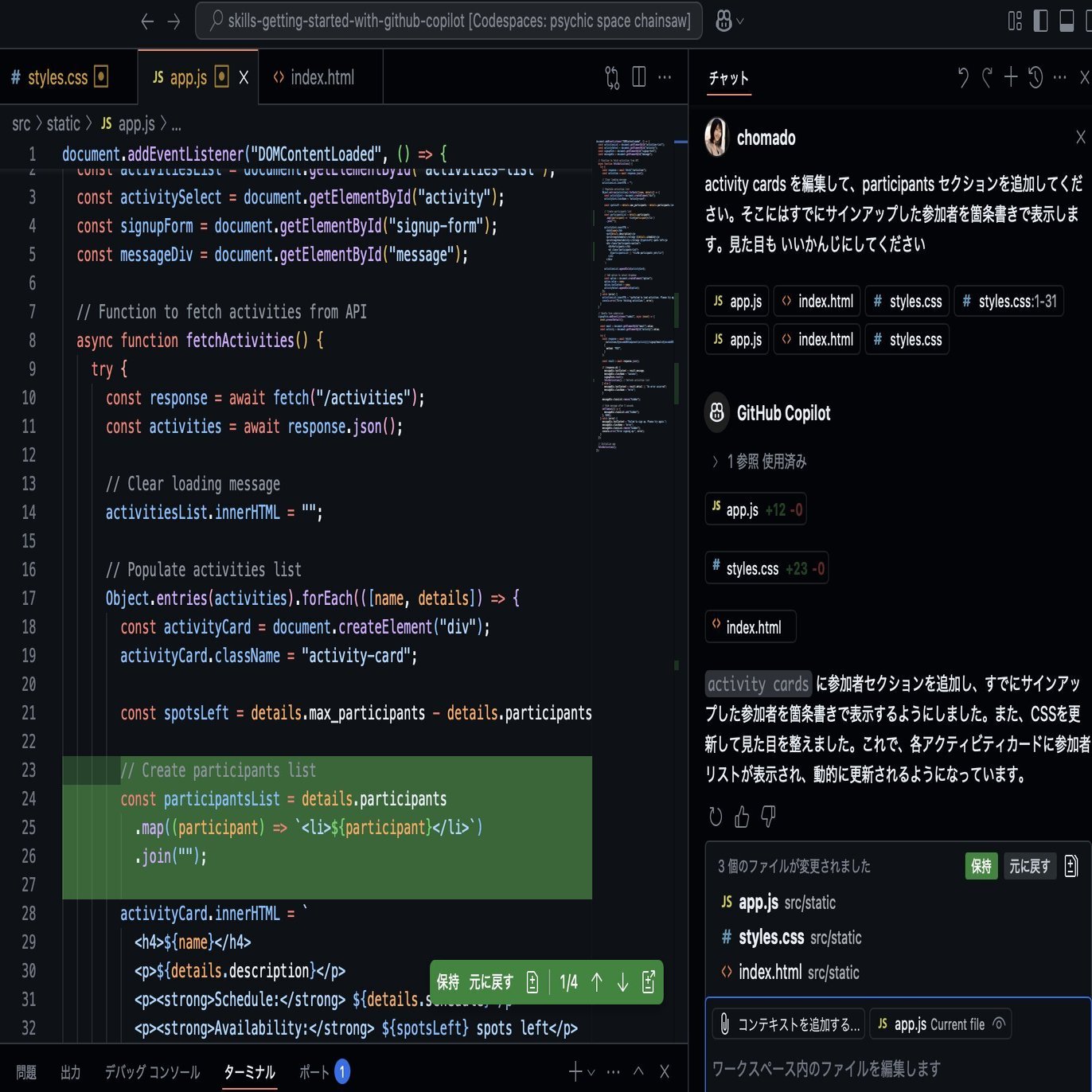
Task: Open the デバッグ コンソール panel tab
Action: pos(152,1072)
